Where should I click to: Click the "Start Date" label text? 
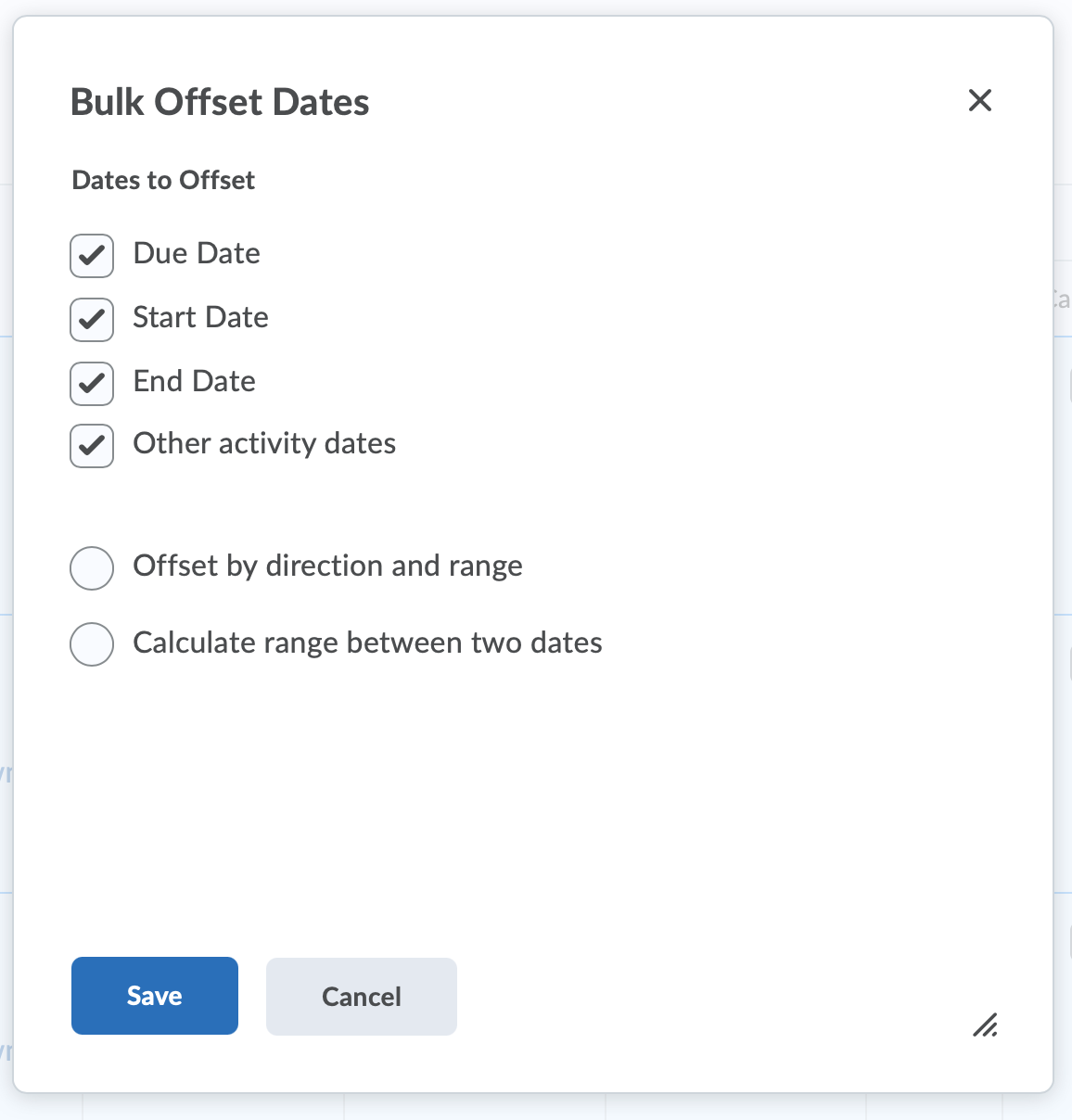point(200,317)
